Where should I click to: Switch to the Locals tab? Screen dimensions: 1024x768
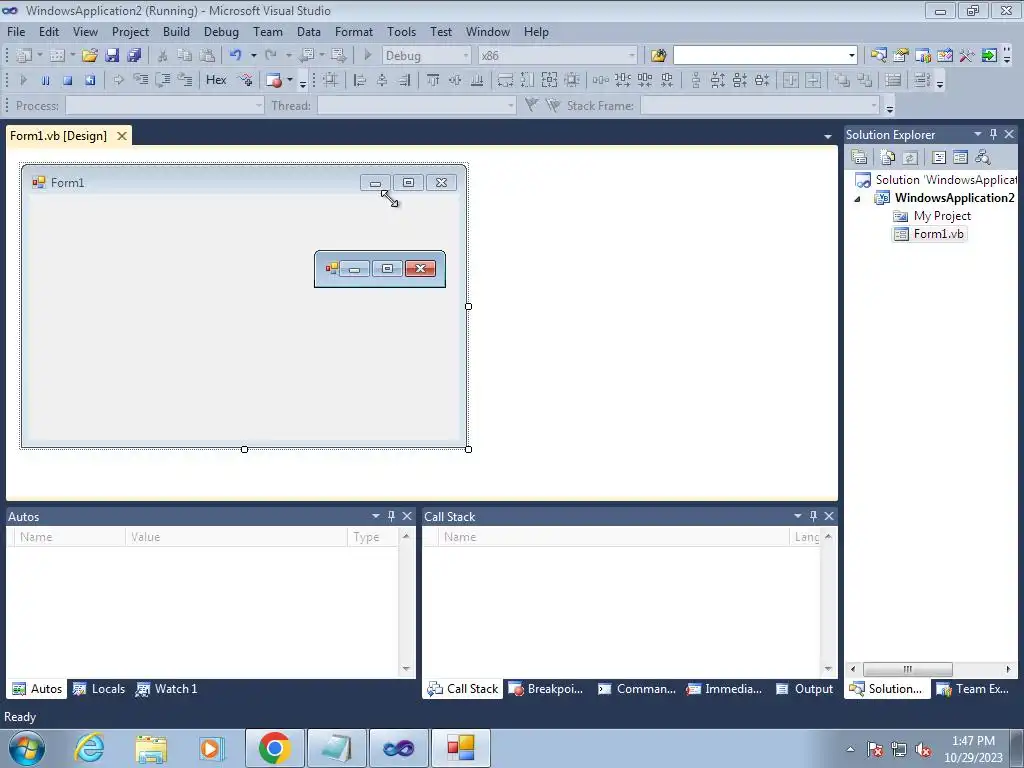[99, 689]
